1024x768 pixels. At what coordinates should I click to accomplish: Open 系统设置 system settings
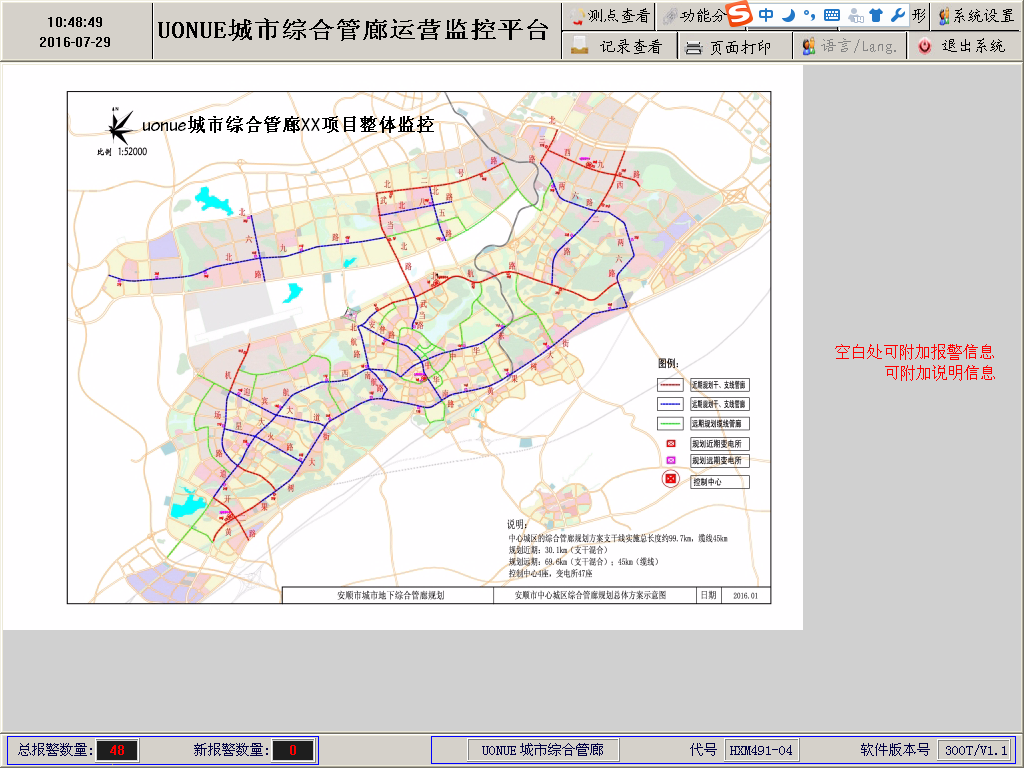click(x=976, y=16)
